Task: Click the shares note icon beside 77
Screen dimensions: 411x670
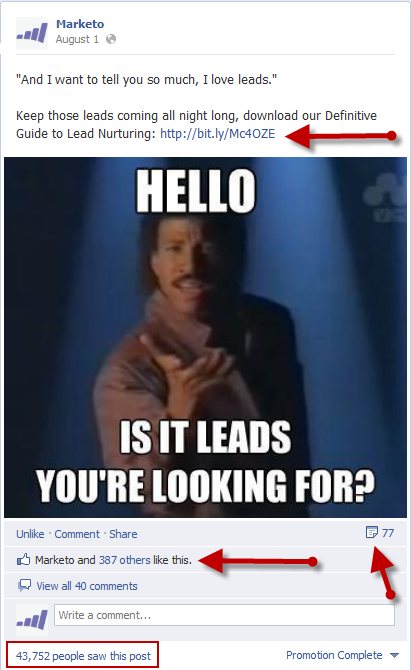Action: [372, 532]
